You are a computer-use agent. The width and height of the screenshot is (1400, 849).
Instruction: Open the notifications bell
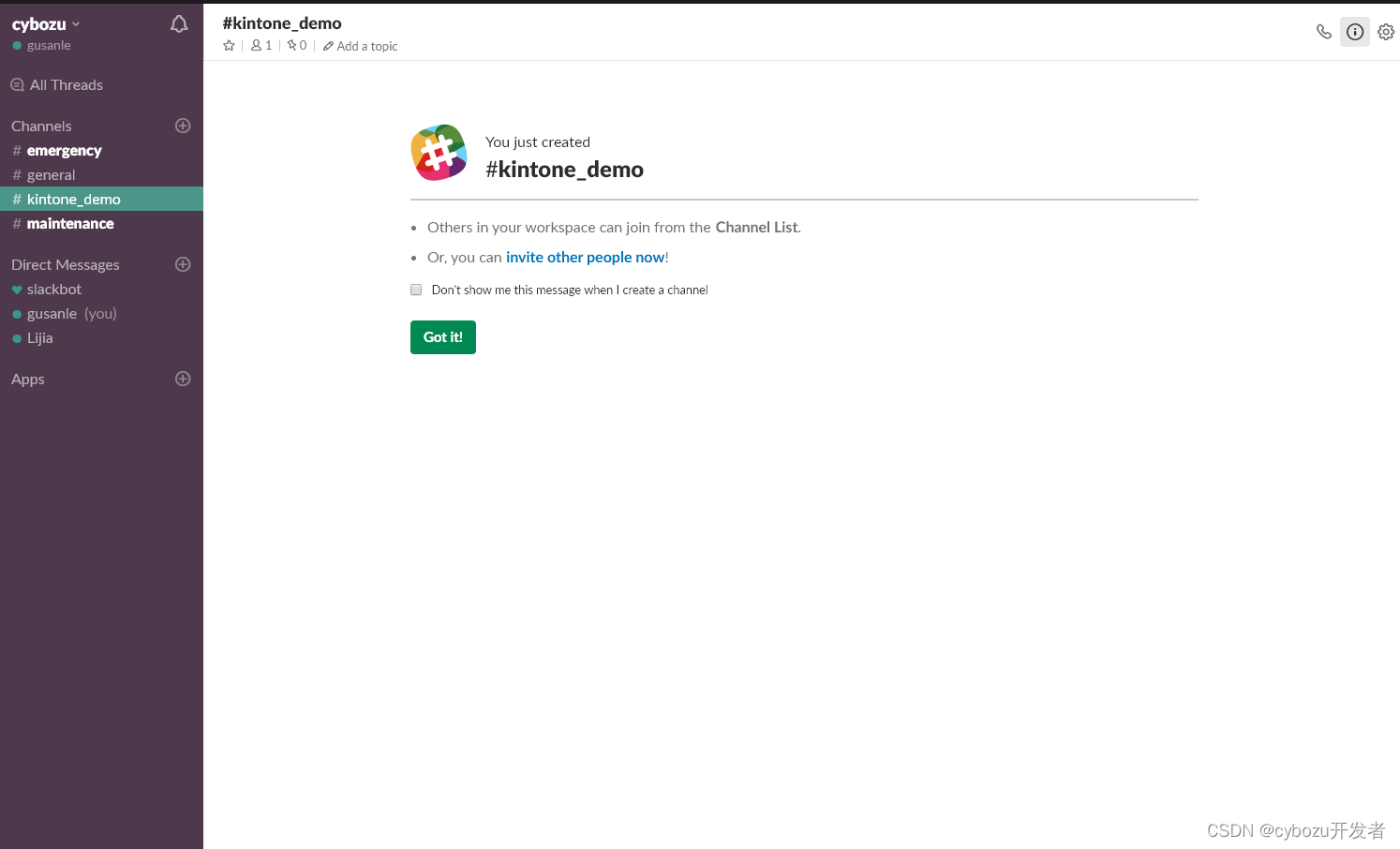179,24
